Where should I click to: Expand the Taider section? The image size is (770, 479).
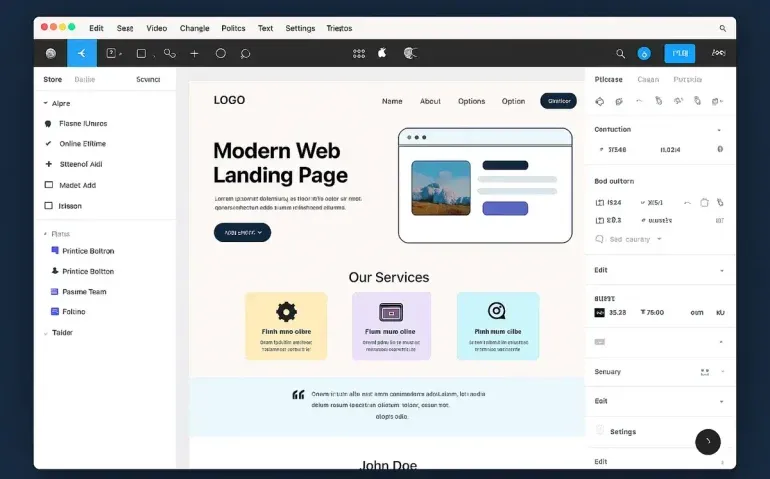[46, 333]
